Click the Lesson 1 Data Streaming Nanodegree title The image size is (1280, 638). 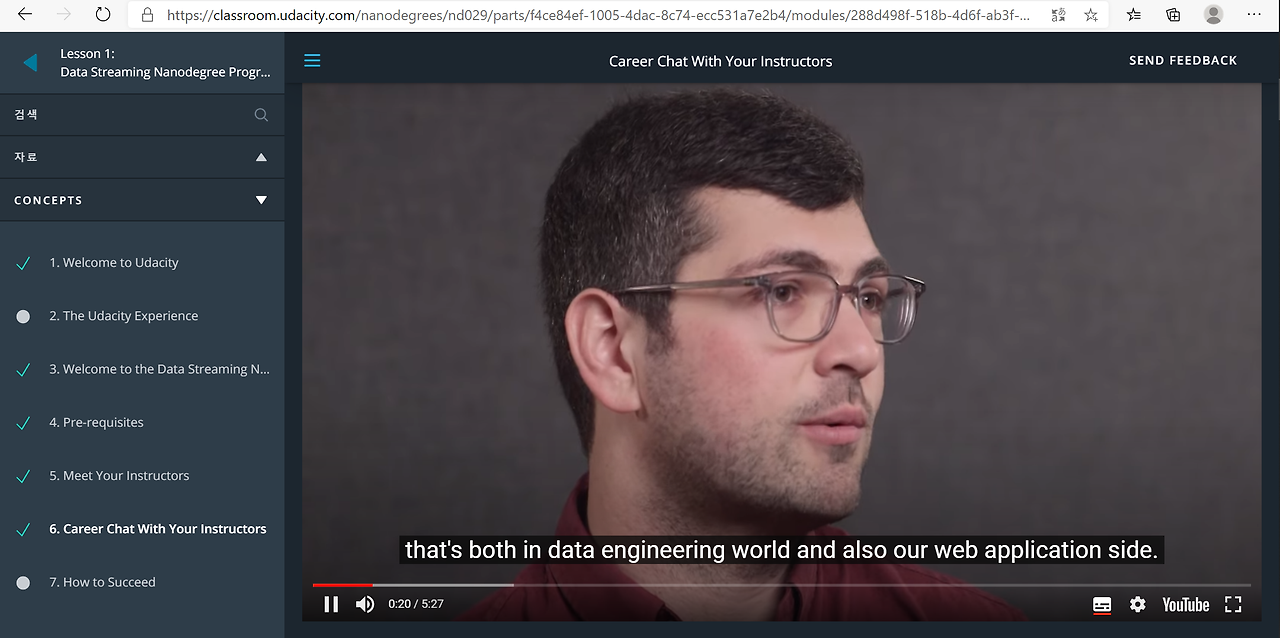click(x=165, y=63)
